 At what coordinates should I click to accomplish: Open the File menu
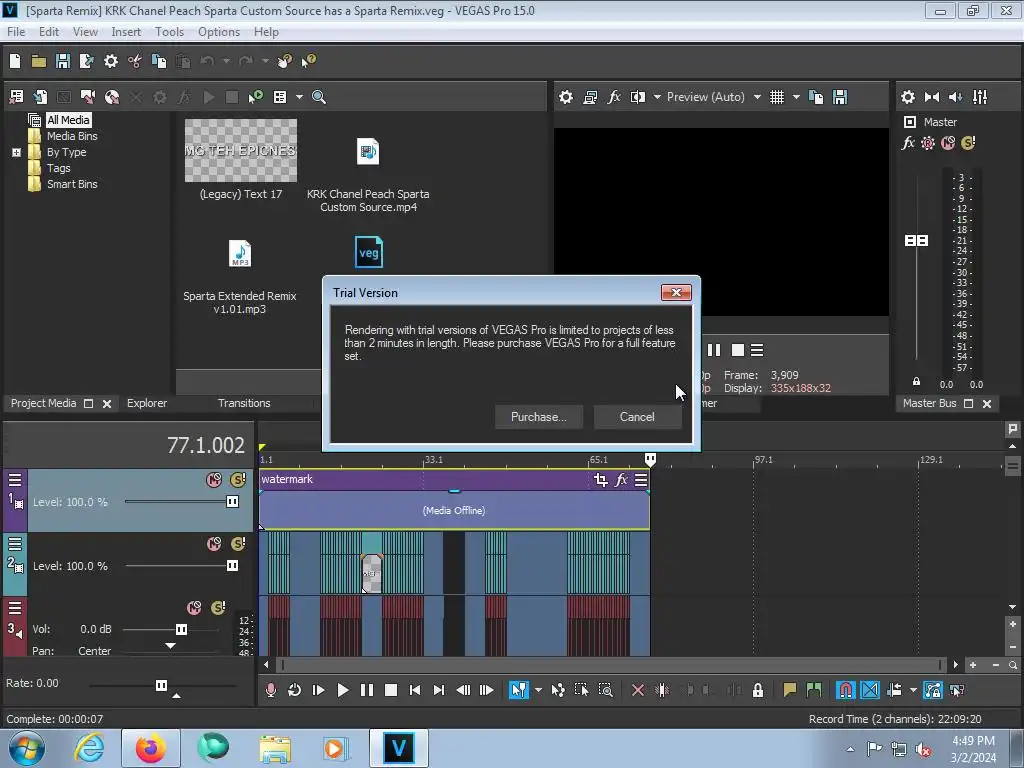(16, 31)
